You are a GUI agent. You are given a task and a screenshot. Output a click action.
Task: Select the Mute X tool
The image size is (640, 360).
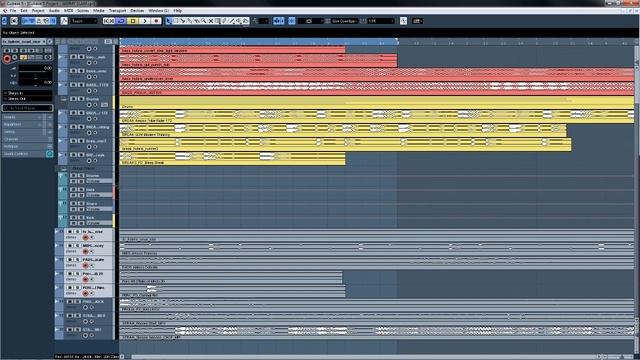click(x=211, y=21)
